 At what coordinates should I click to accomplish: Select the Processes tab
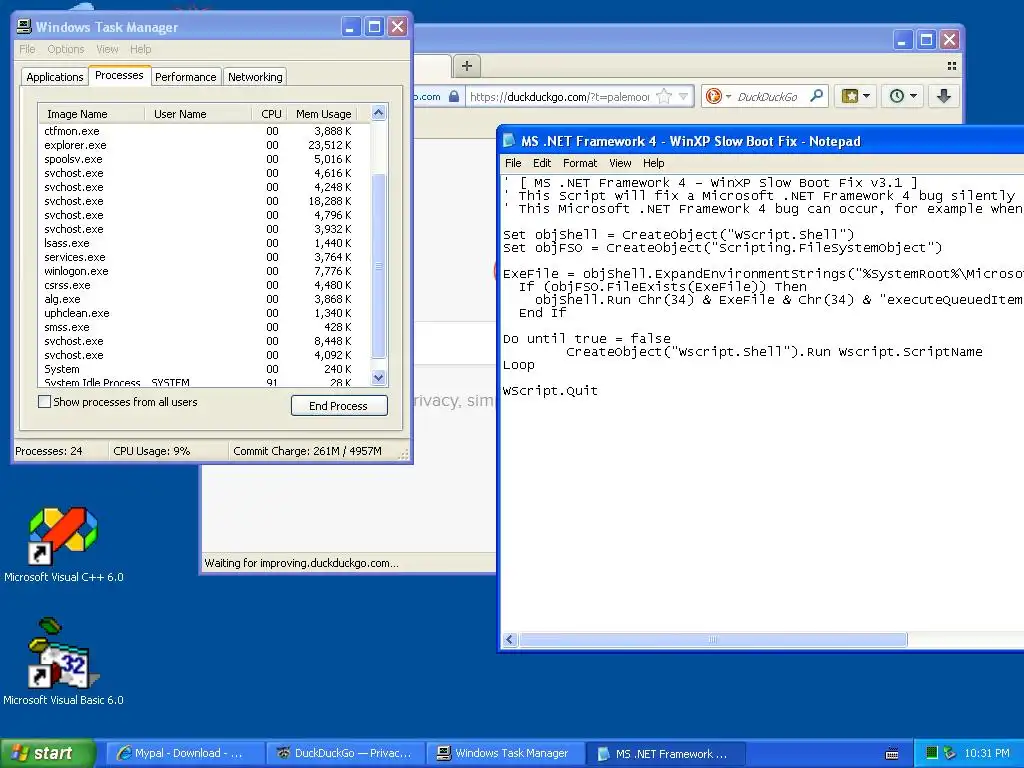119,75
